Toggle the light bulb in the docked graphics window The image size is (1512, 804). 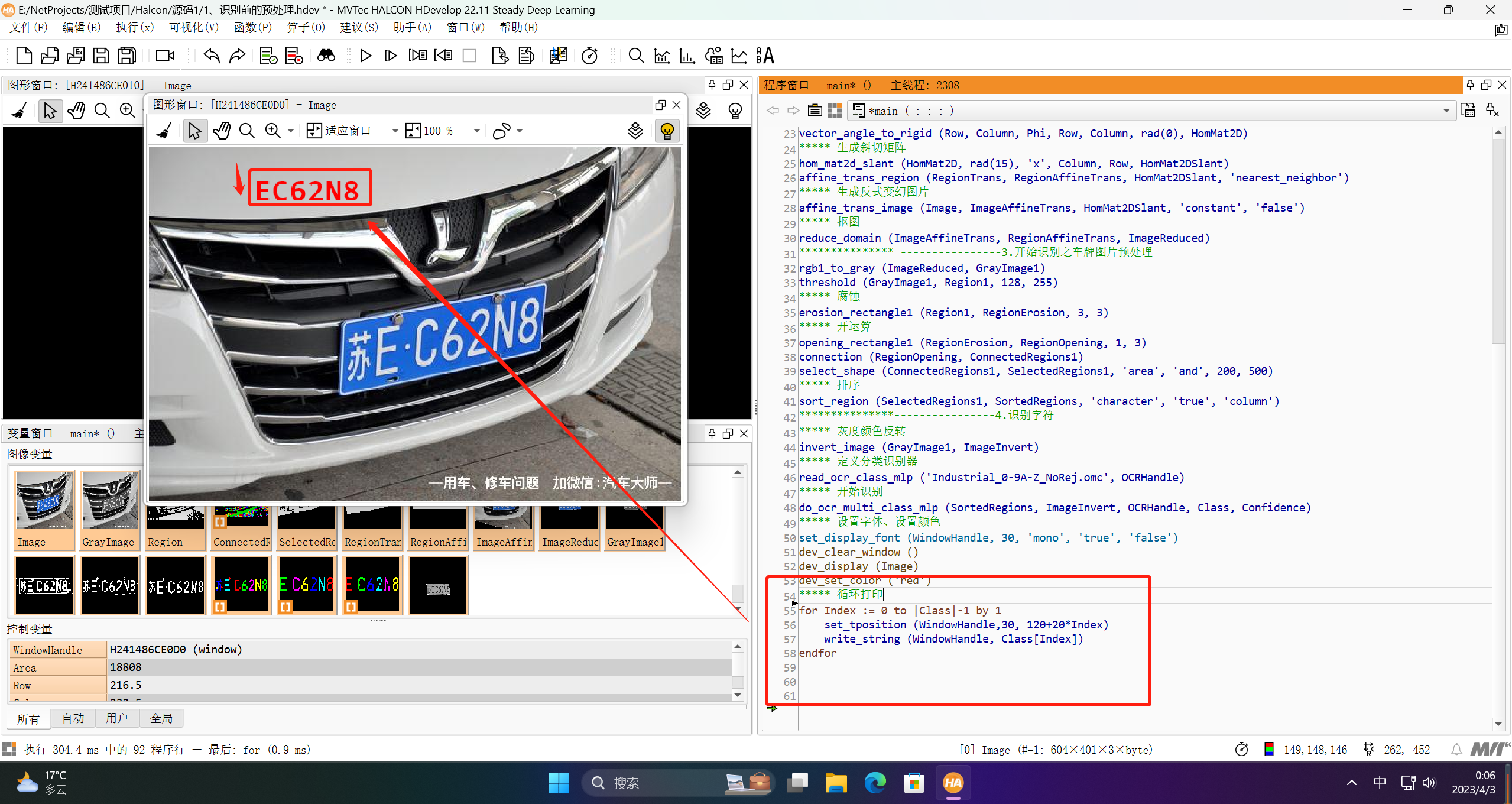(x=735, y=111)
